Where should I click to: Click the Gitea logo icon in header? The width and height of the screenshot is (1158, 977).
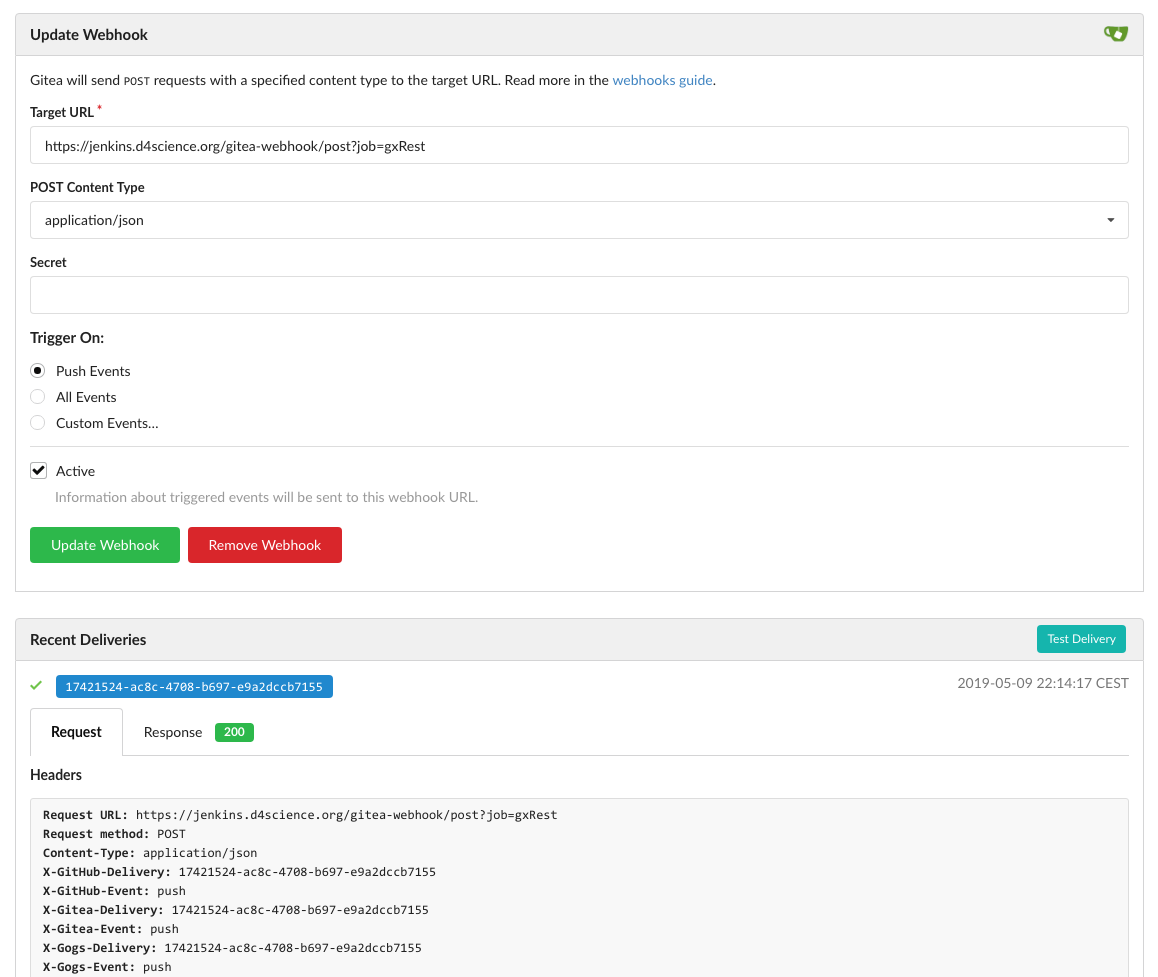point(1115,34)
